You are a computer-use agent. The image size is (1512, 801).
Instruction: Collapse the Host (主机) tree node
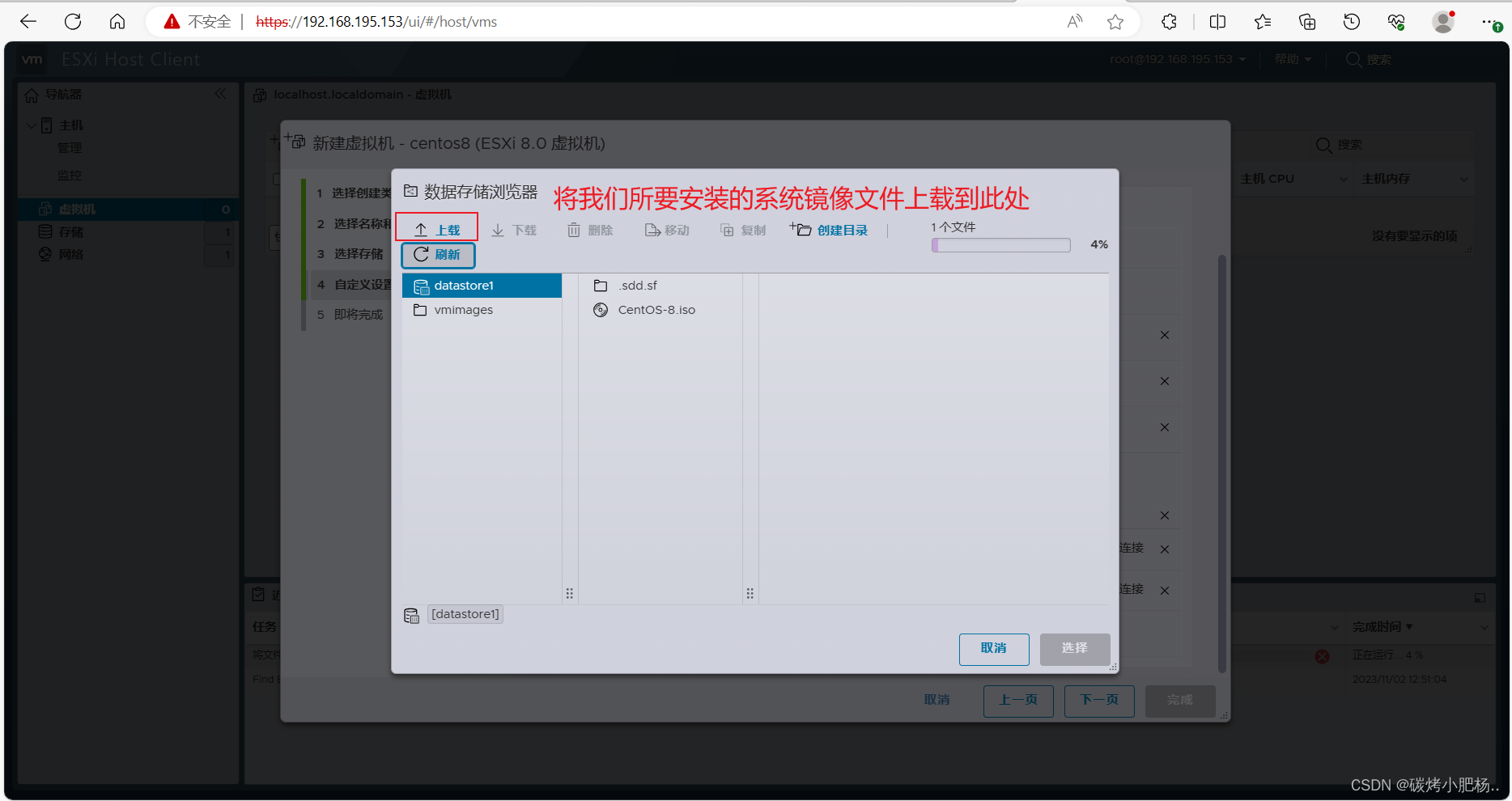pos(31,125)
